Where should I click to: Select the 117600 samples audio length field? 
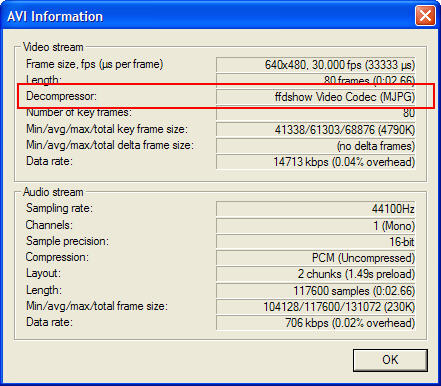click(316, 290)
